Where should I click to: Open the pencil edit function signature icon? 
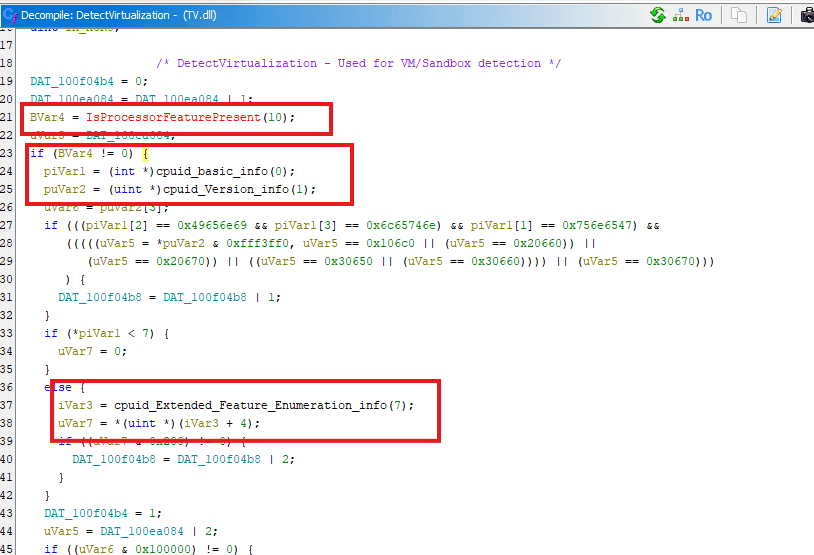(x=774, y=15)
